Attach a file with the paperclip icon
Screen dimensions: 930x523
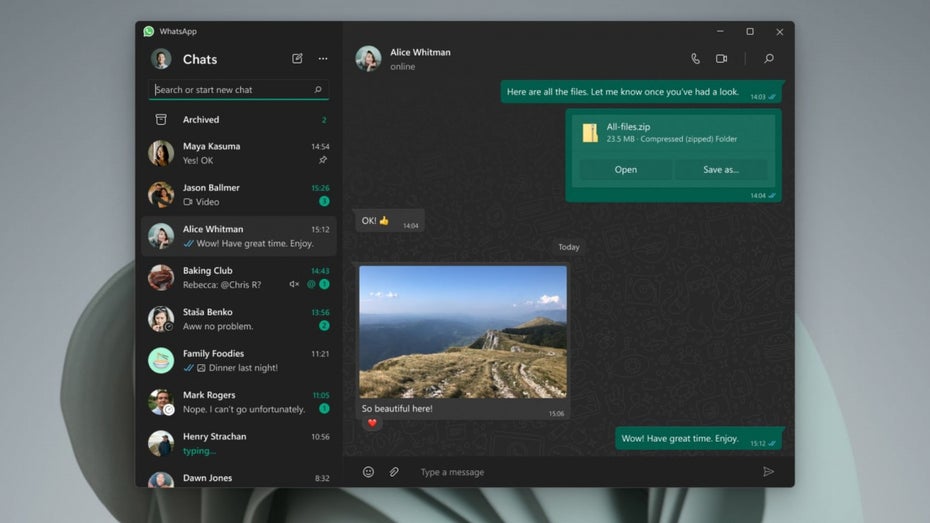pyautogui.click(x=394, y=472)
